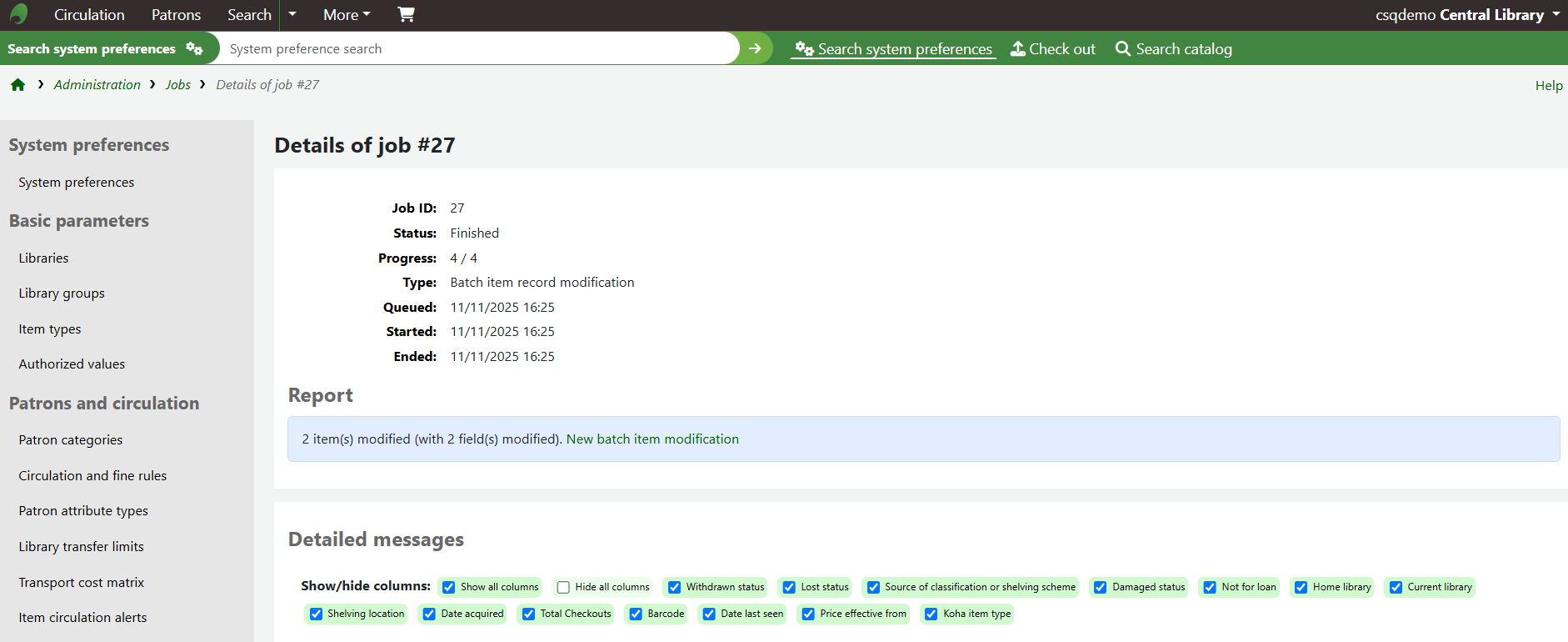Click the 'Finished' status value
The height and width of the screenshot is (642, 1568).
coord(475,233)
